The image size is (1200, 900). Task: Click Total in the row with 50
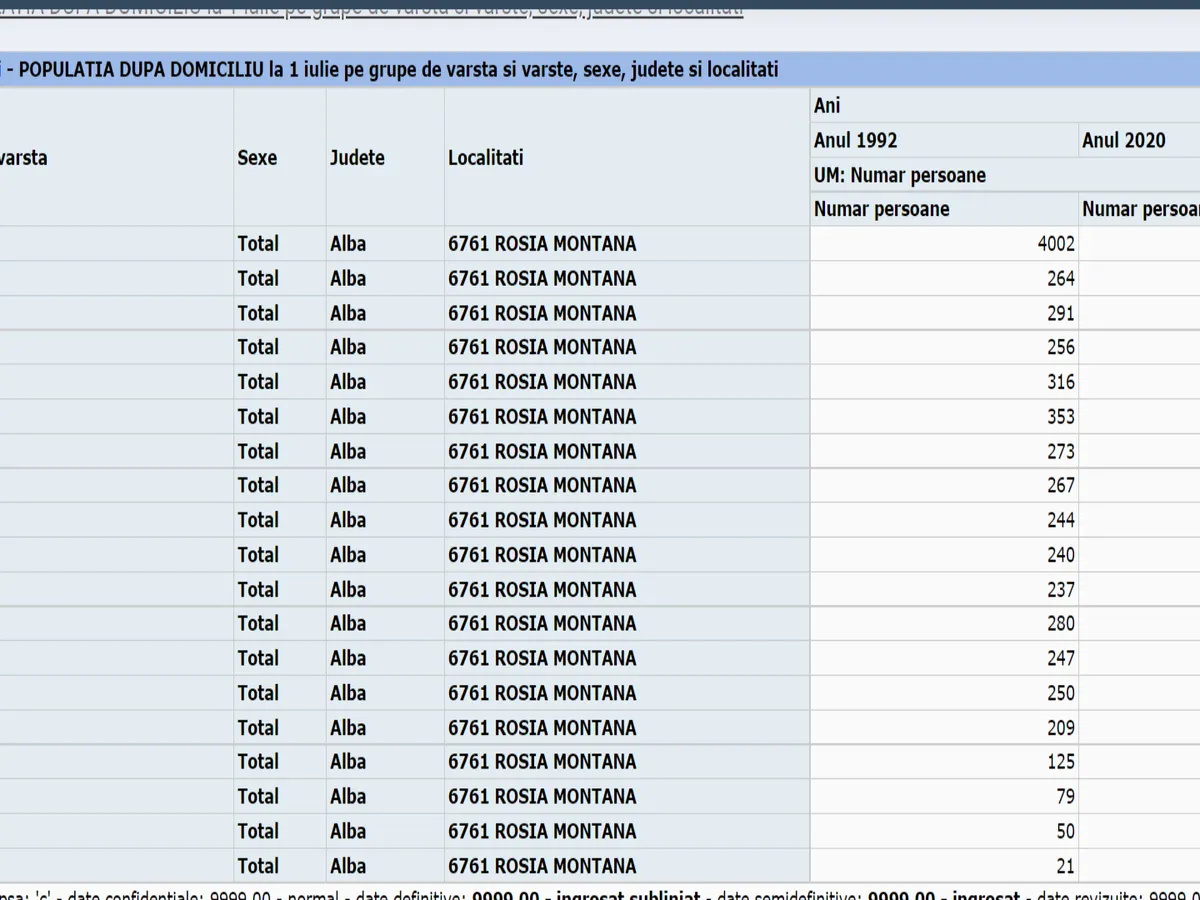(x=258, y=831)
